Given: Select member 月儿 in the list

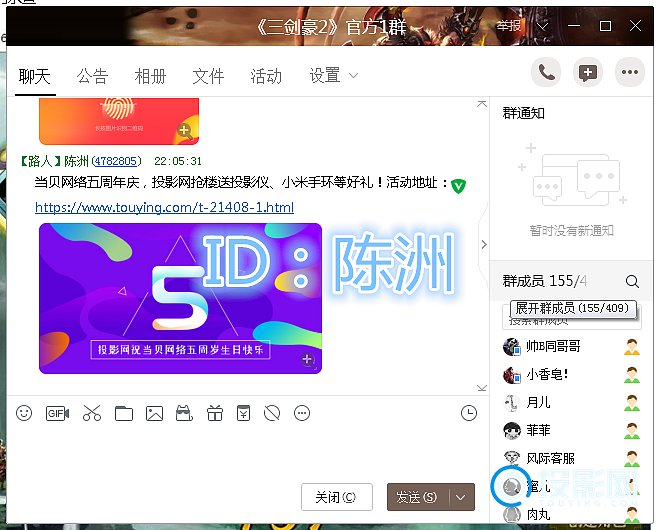Looking at the screenshot, I should pyautogui.click(x=572, y=402).
